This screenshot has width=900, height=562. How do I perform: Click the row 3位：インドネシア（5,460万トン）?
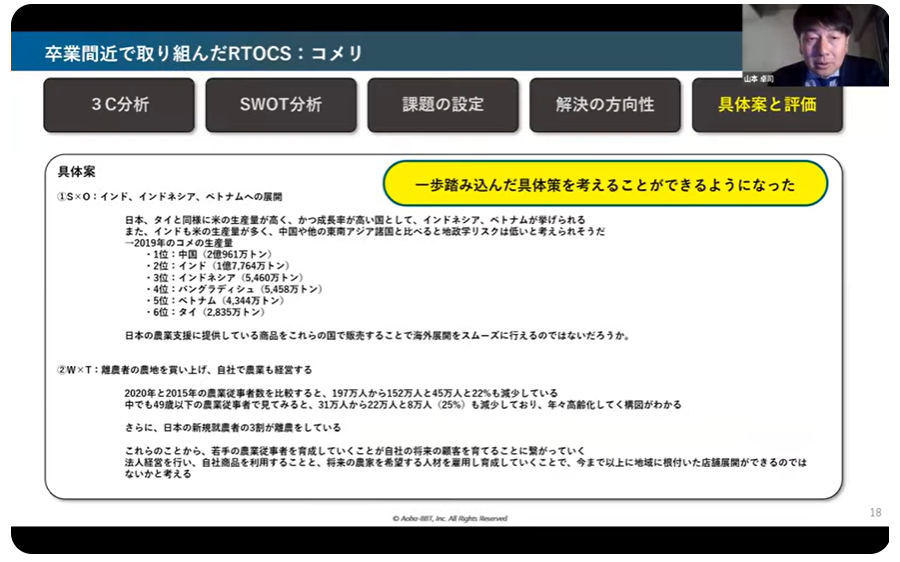tap(225, 277)
